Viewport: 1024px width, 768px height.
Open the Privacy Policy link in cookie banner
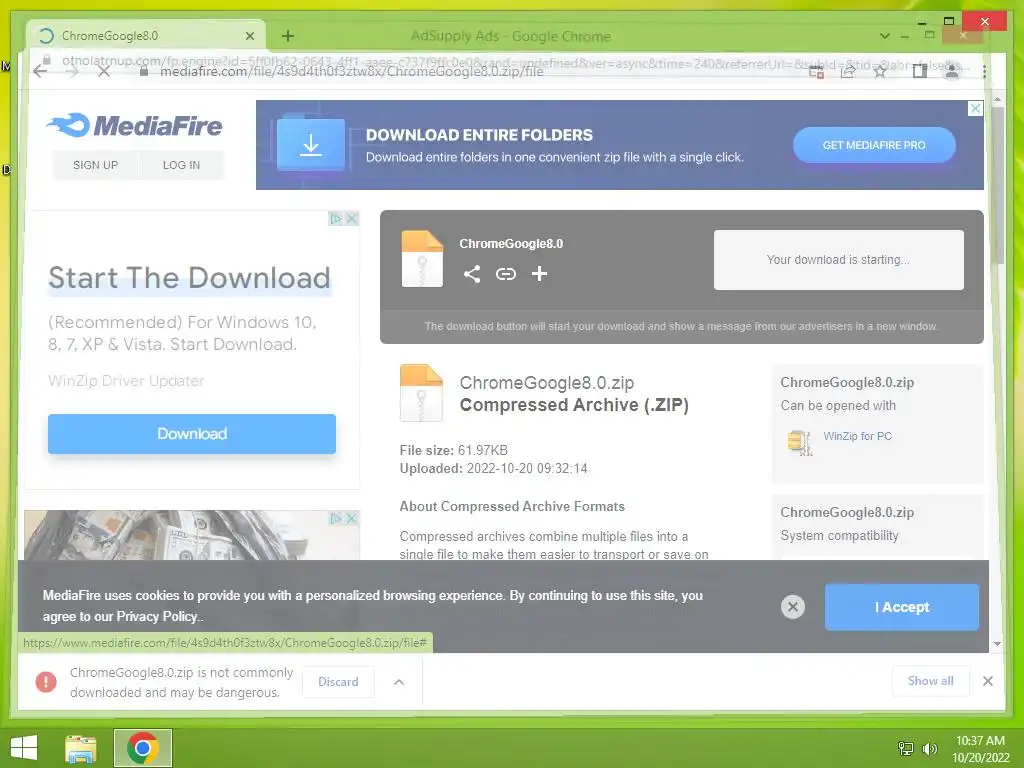[156, 616]
